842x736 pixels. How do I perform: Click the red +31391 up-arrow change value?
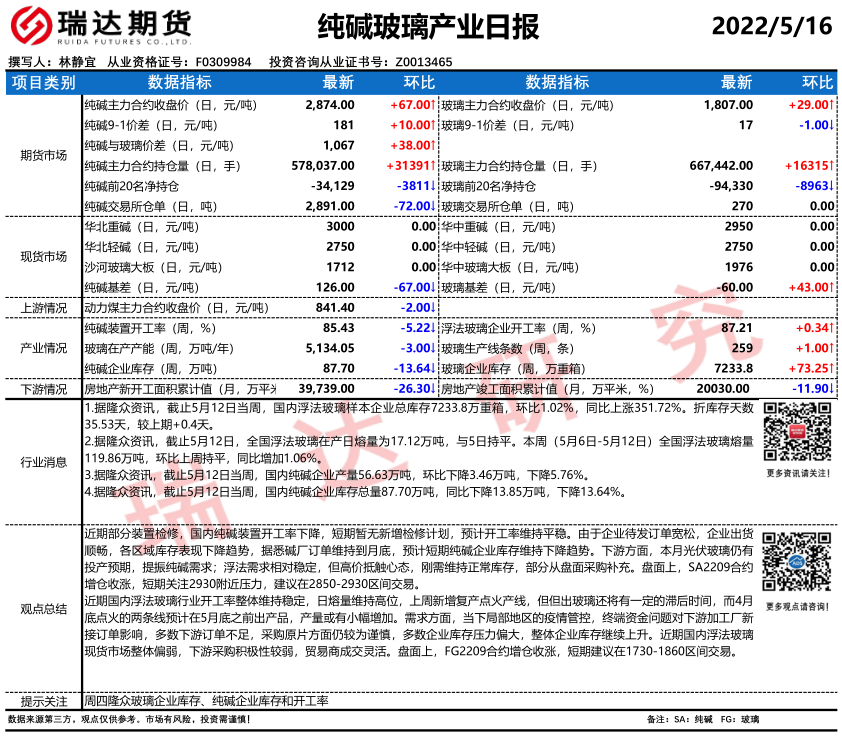click(408, 166)
